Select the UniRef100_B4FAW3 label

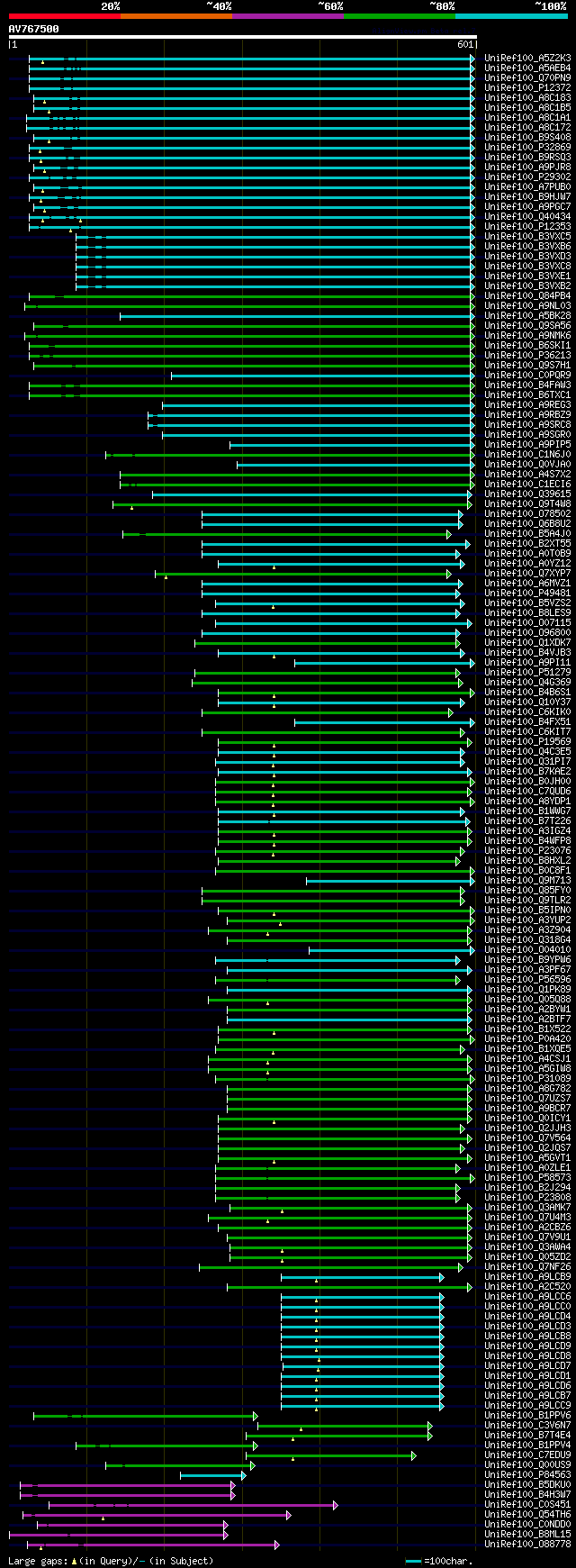527,385
